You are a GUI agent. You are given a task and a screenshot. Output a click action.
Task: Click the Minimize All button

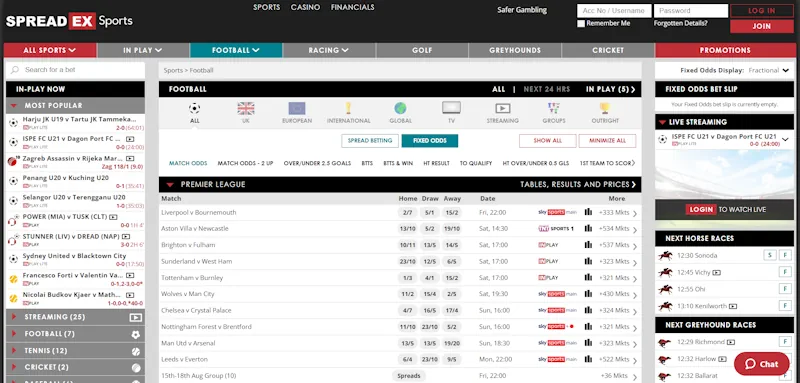coord(607,141)
